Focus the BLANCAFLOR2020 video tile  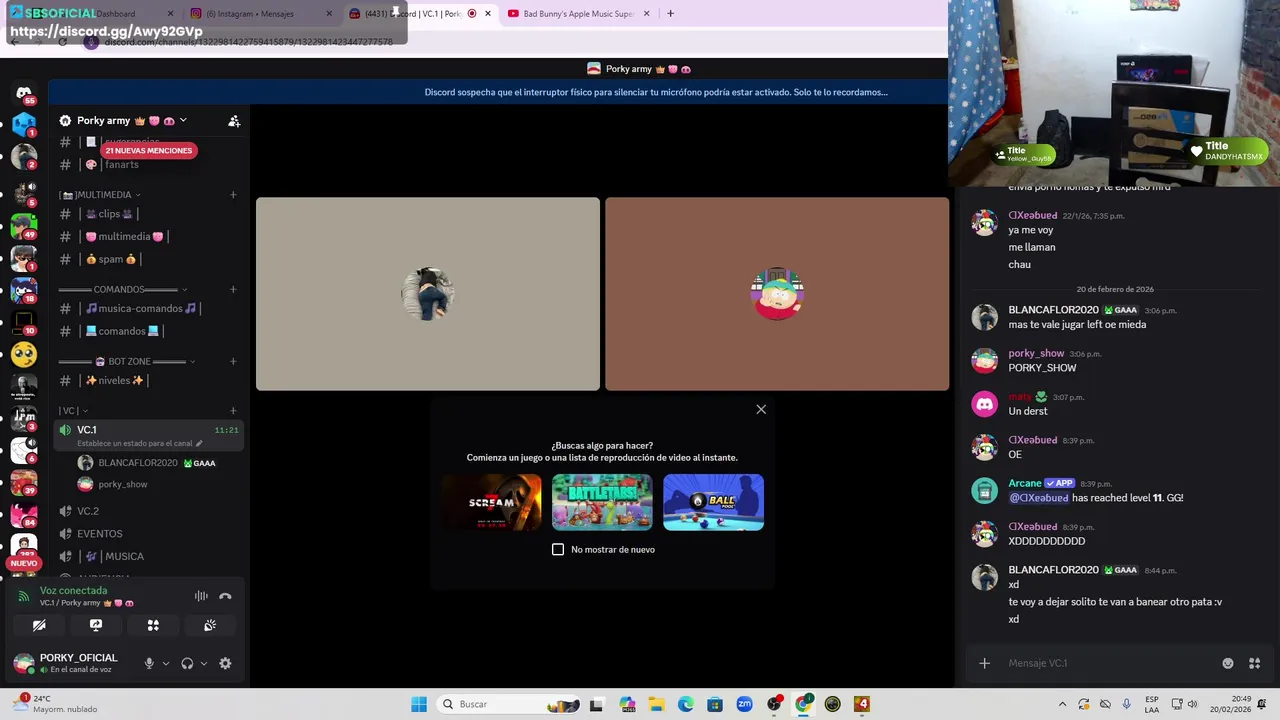428,294
